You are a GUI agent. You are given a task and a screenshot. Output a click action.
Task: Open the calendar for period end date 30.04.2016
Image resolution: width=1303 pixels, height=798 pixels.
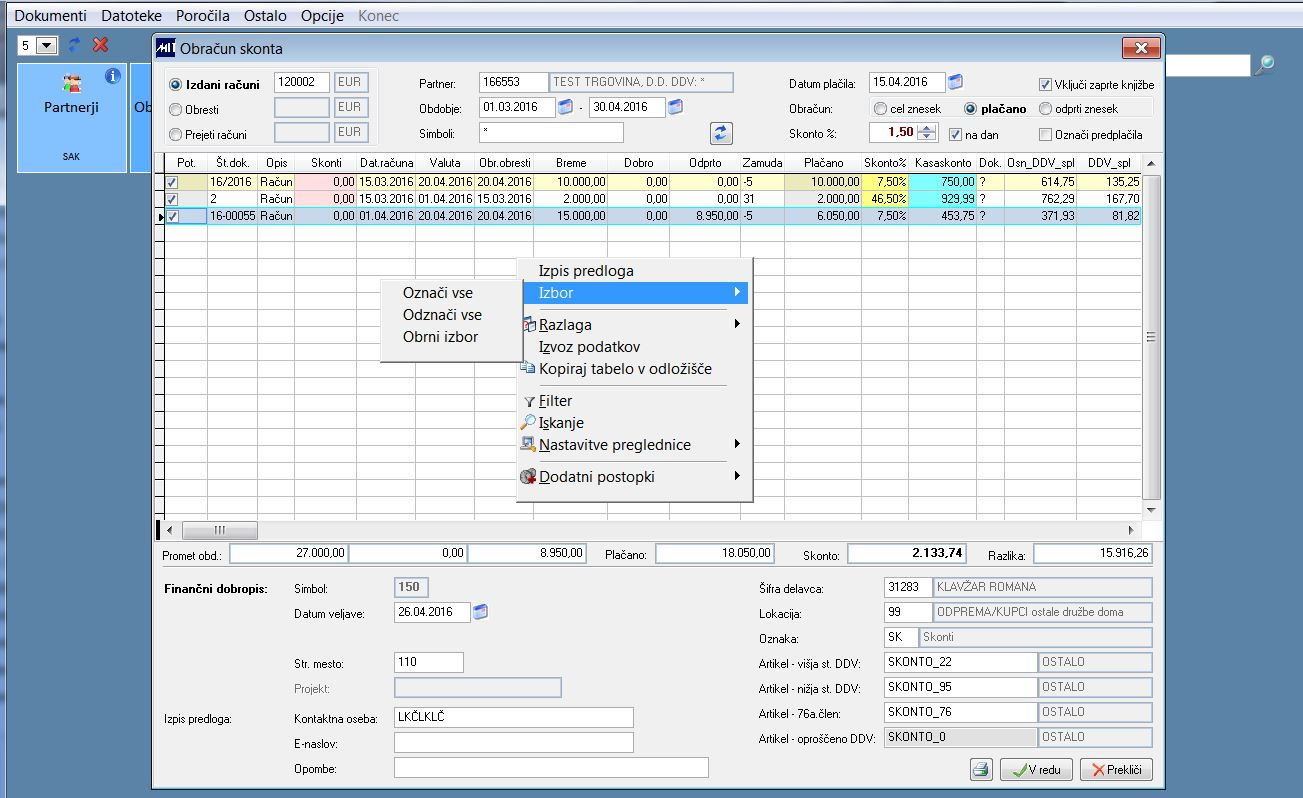675,107
